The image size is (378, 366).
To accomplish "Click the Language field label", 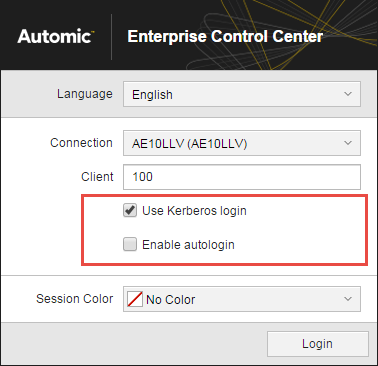I will click(x=85, y=94).
